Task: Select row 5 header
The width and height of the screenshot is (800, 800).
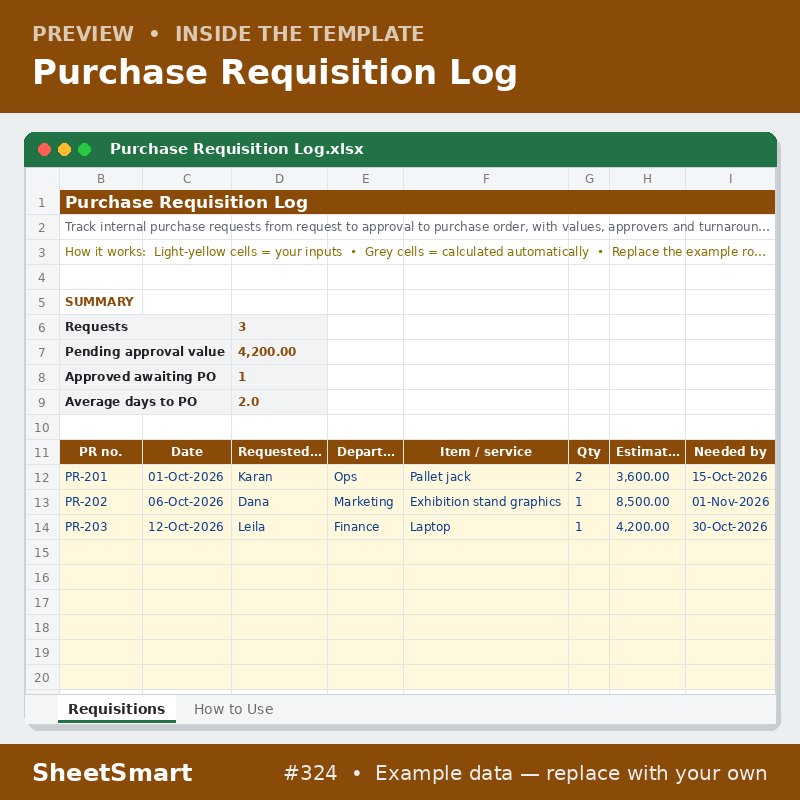Action: pyautogui.click(x=42, y=303)
